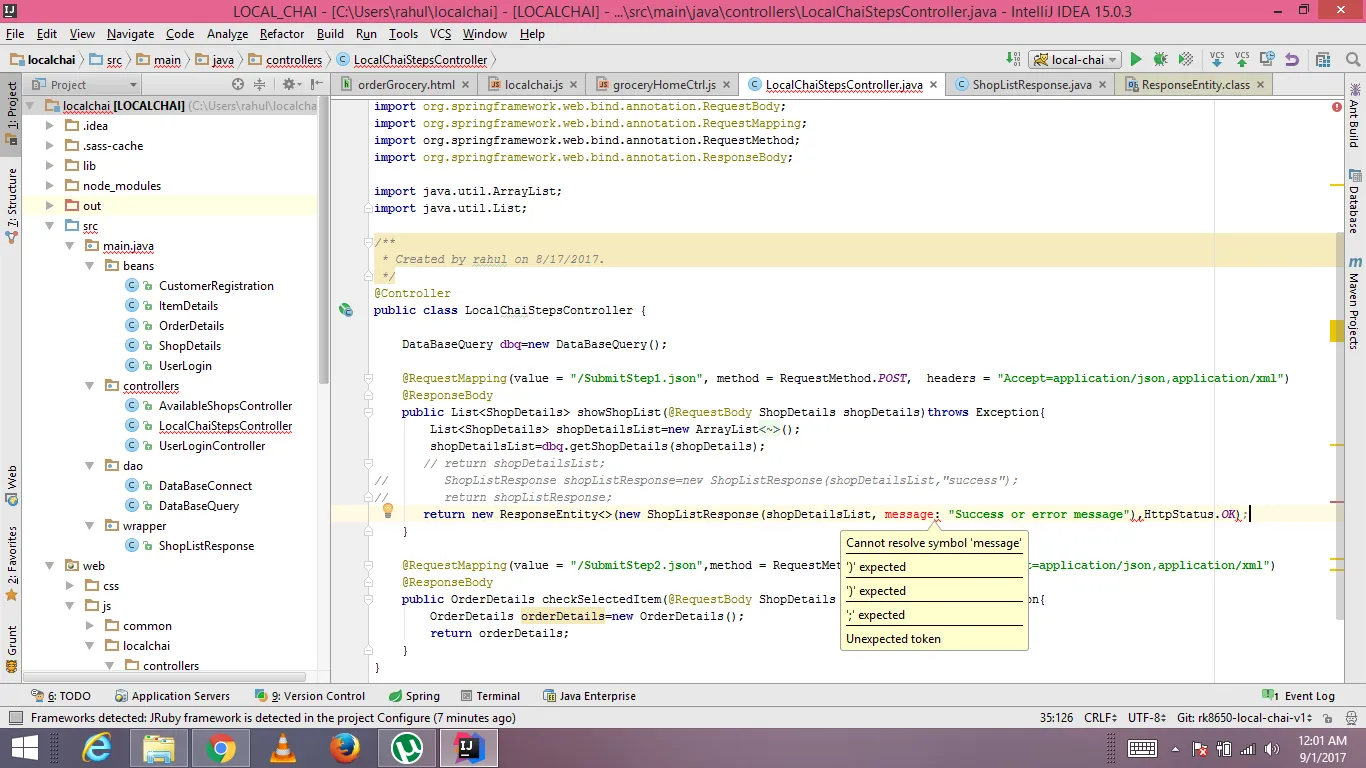Click the yellow lightbulb intention icon
The image size is (1366, 768).
[388, 511]
